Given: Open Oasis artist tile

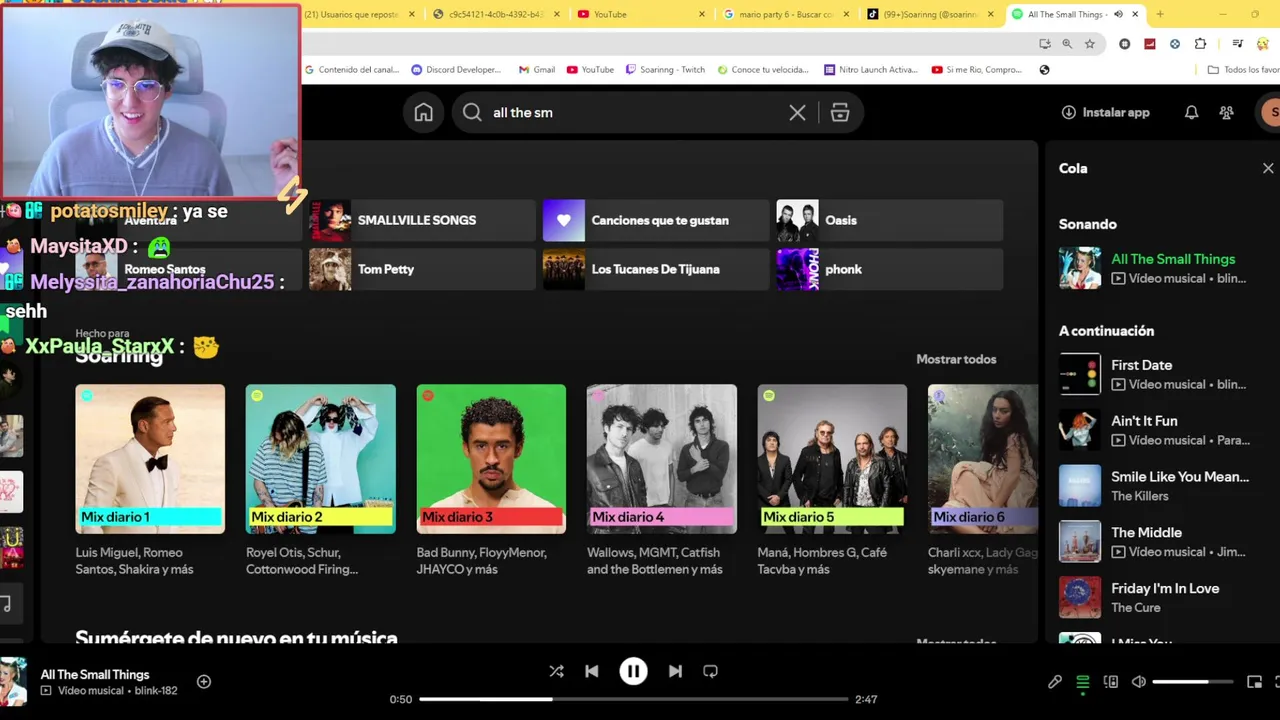Looking at the screenshot, I should [x=890, y=220].
